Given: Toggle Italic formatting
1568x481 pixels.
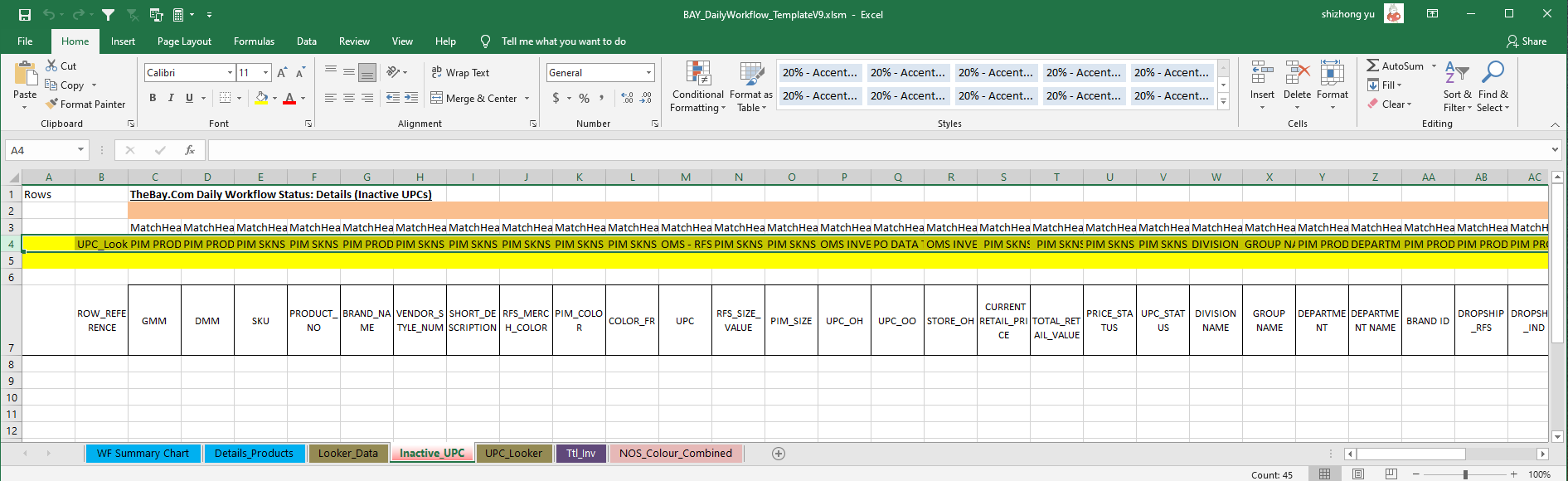Looking at the screenshot, I should coord(171,98).
